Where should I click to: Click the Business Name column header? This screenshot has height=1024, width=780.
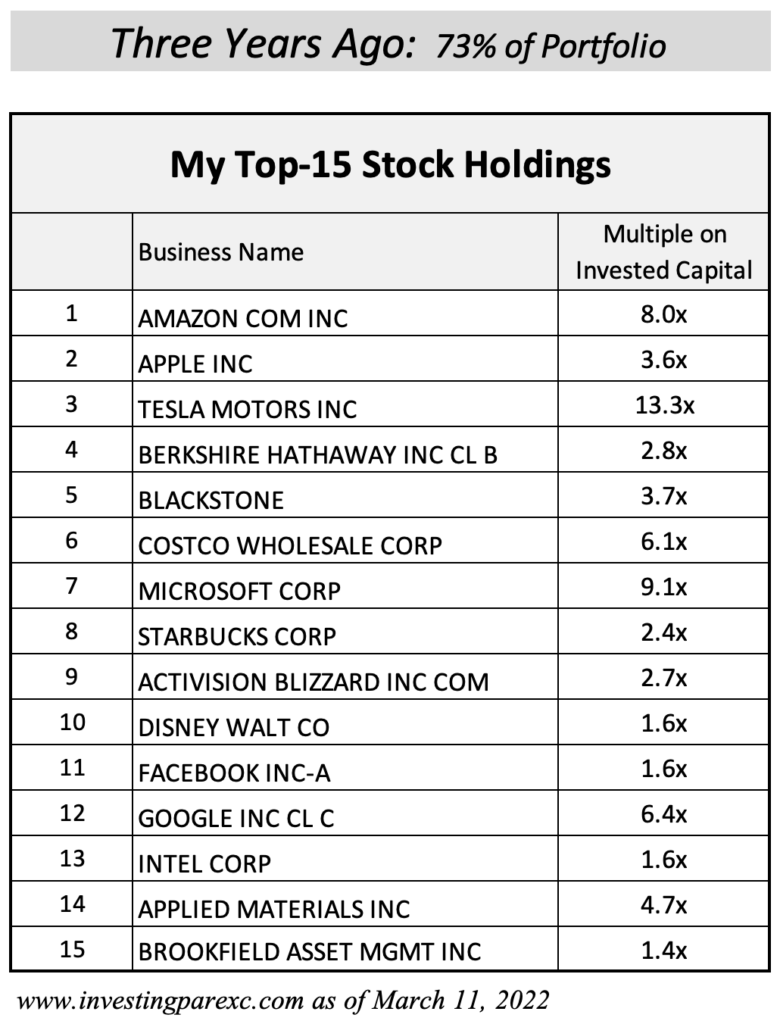click(x=221, y=252)
